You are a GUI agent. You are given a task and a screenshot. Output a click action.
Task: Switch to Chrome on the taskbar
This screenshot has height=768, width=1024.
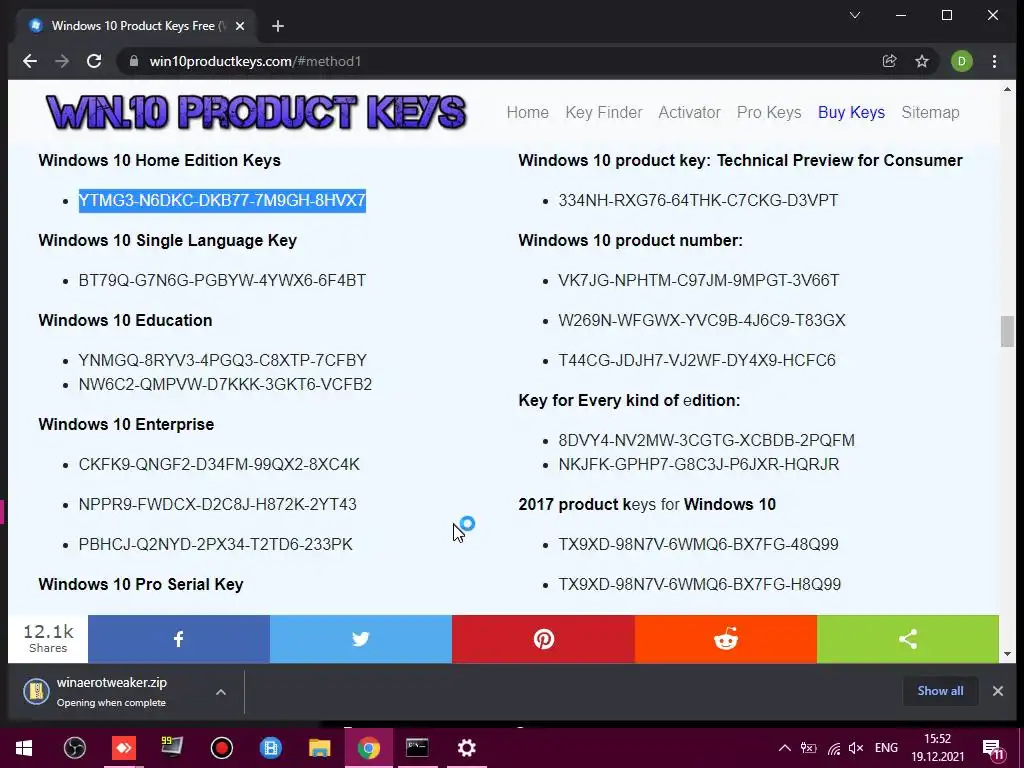point(368,748)
